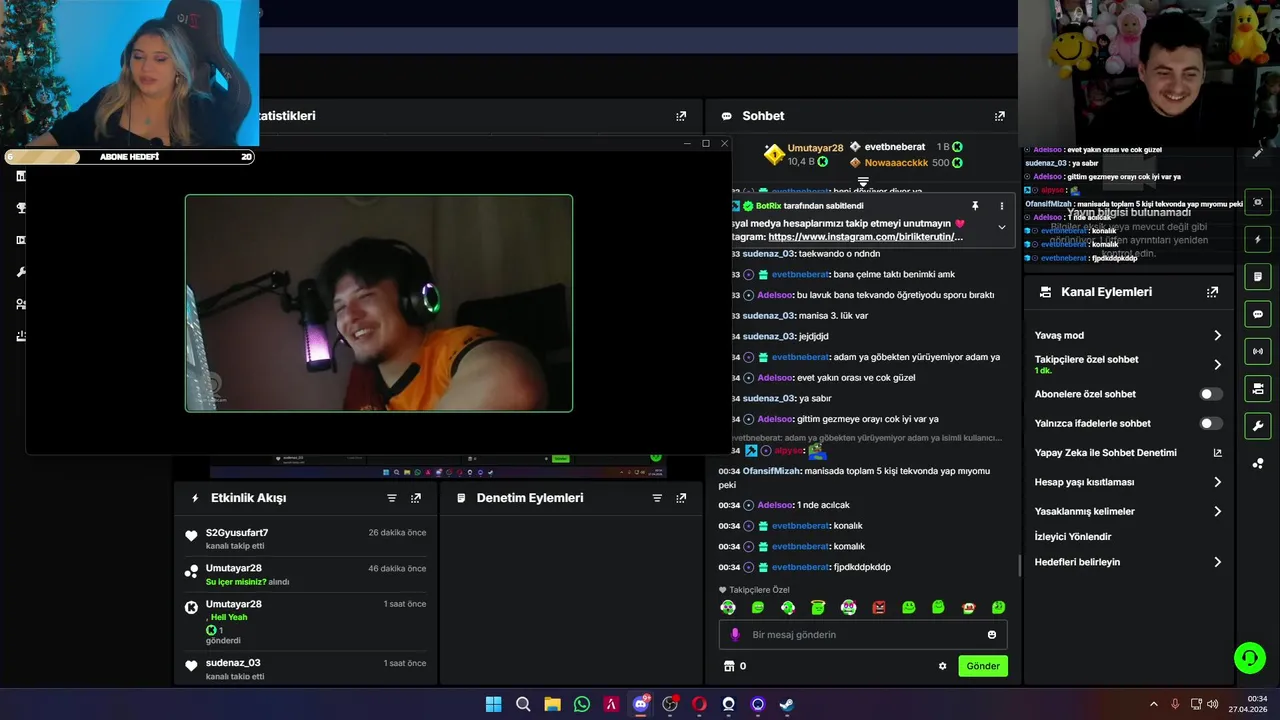Open the Windows Start menu
1280x720 pixels.
coord(493,704)
